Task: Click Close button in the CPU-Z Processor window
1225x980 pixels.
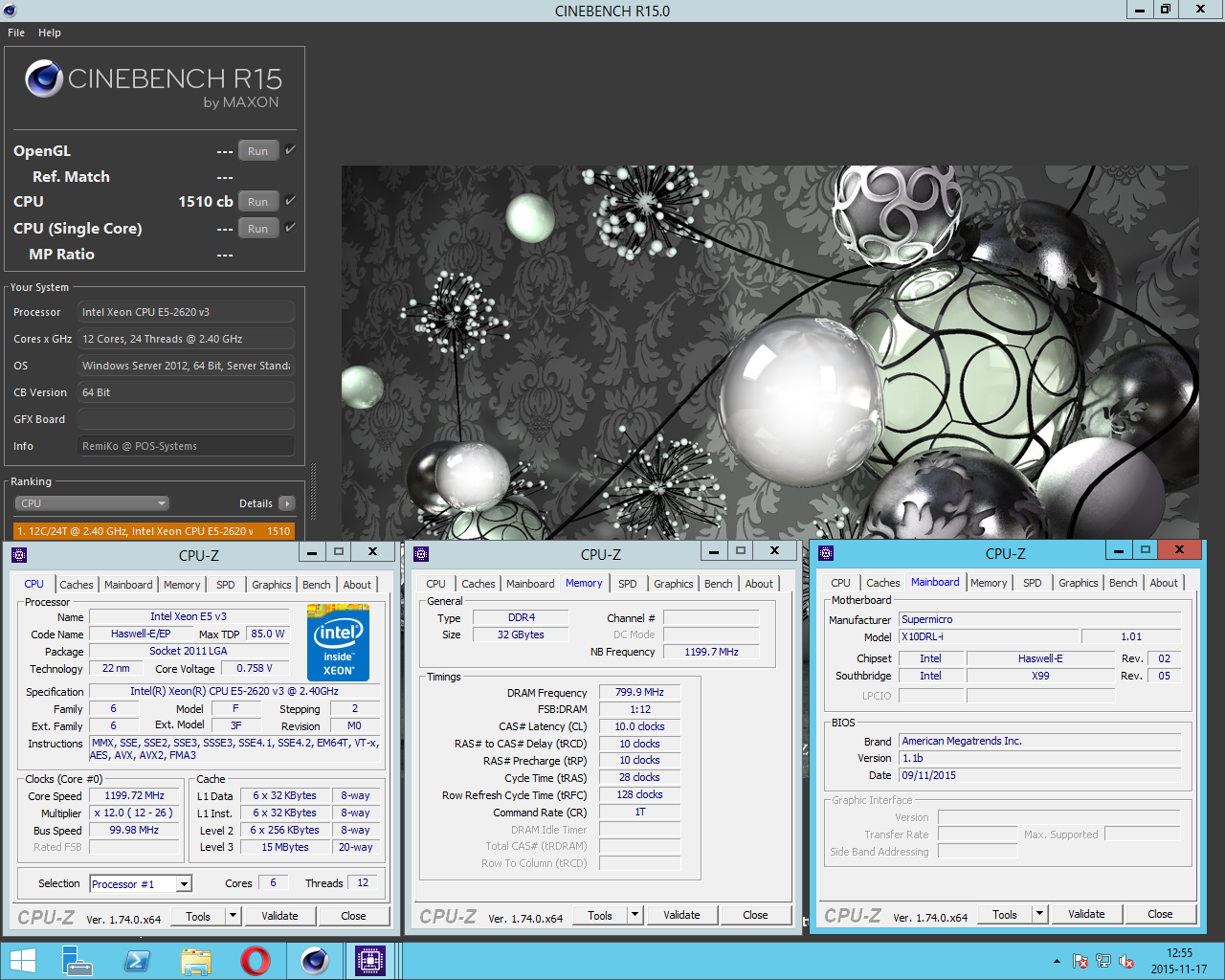Action: [353, 916]
